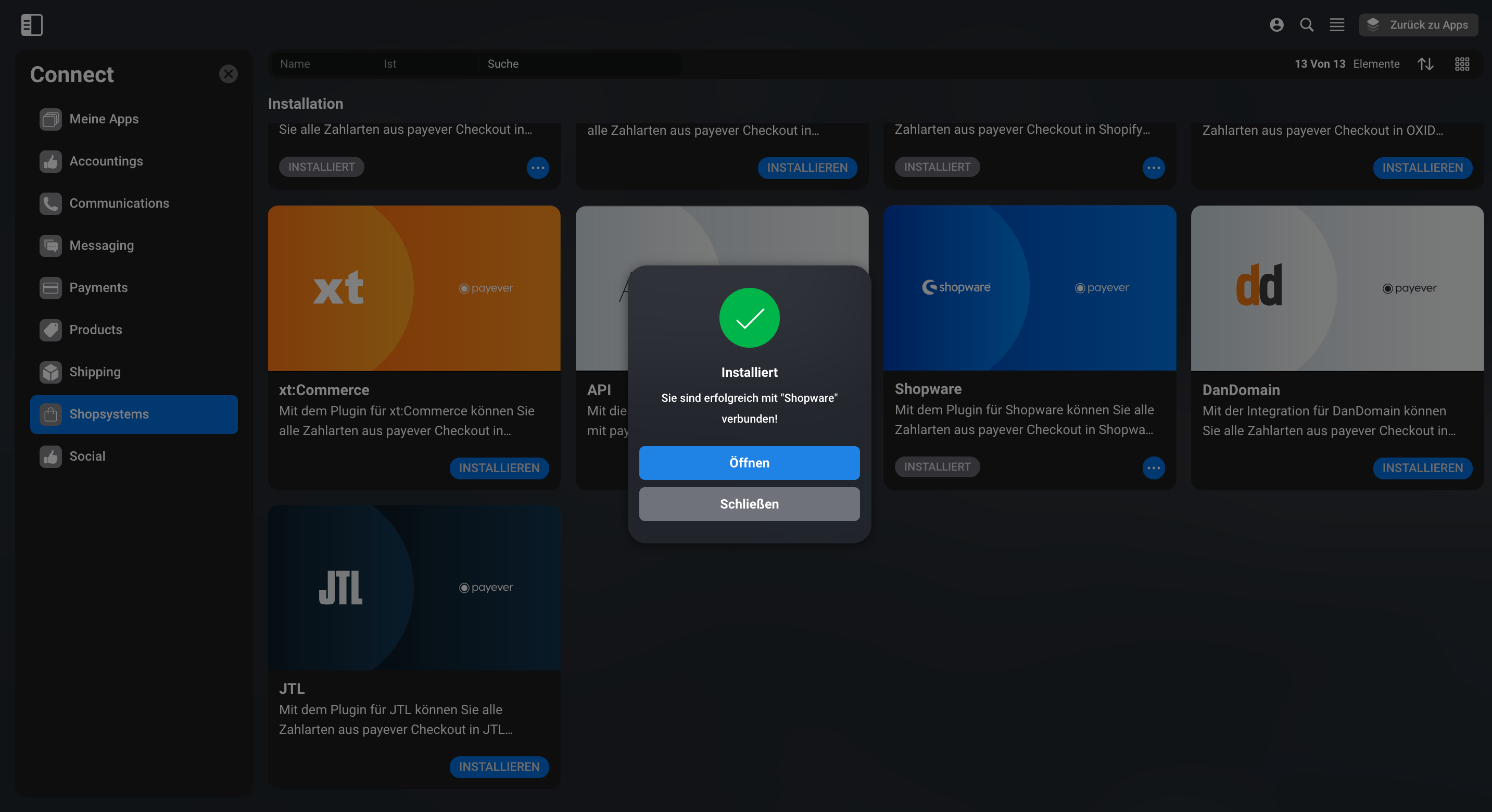The width and height of the screenshot is (1492, 812).
Task: Click the Shopsystems bag icon
Action: [51, 415]
